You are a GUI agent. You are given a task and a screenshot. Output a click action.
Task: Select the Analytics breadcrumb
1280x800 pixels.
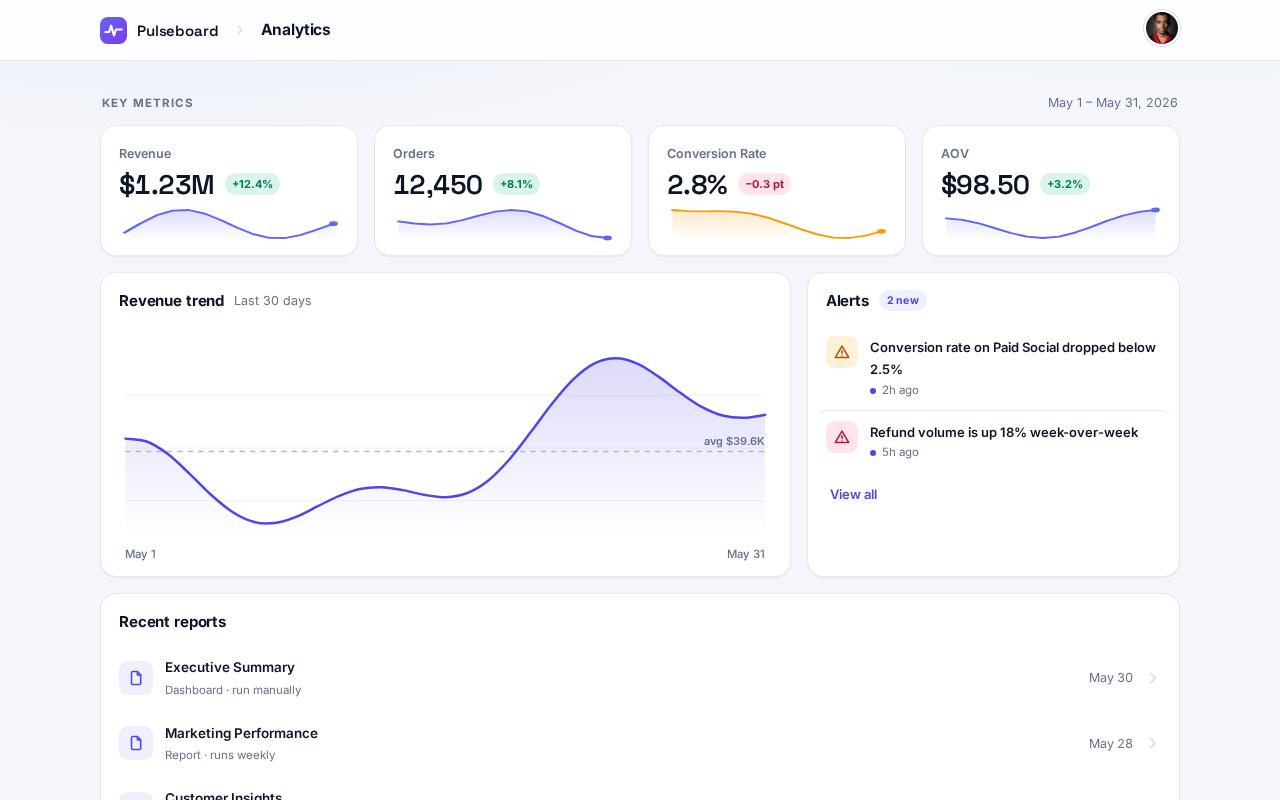click(296, 30)
